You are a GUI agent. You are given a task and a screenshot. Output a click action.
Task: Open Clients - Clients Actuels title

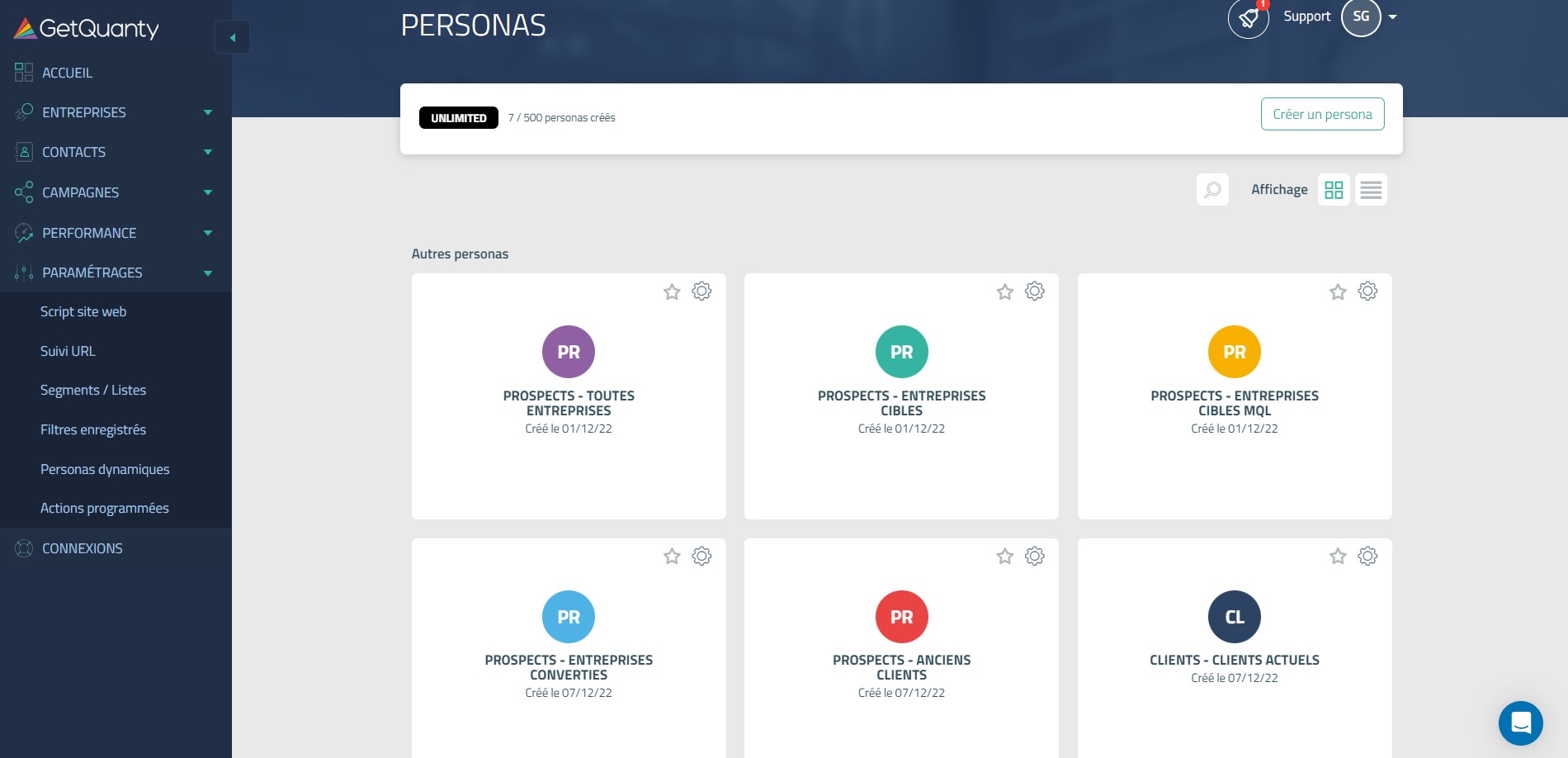tap(1235, 660)
